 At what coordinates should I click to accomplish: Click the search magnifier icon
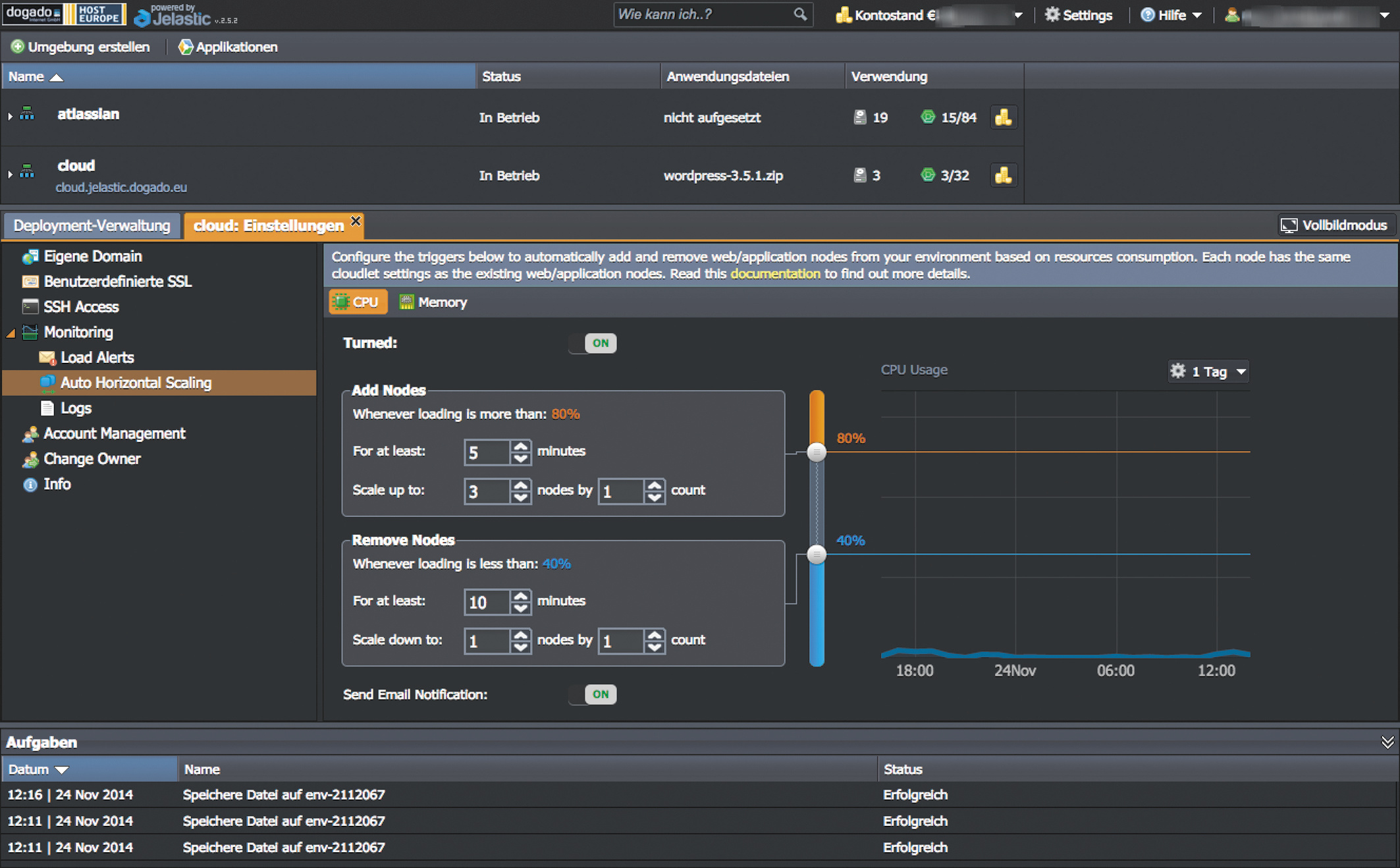click(x=799, y=14)
